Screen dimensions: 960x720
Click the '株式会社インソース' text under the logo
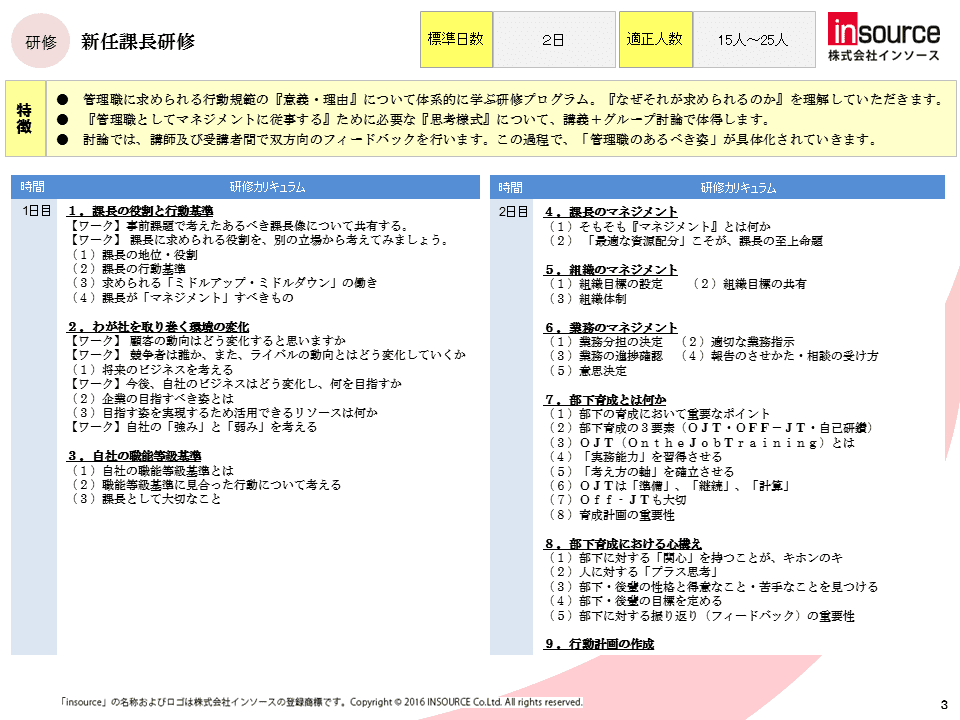(x=883, y=56)
